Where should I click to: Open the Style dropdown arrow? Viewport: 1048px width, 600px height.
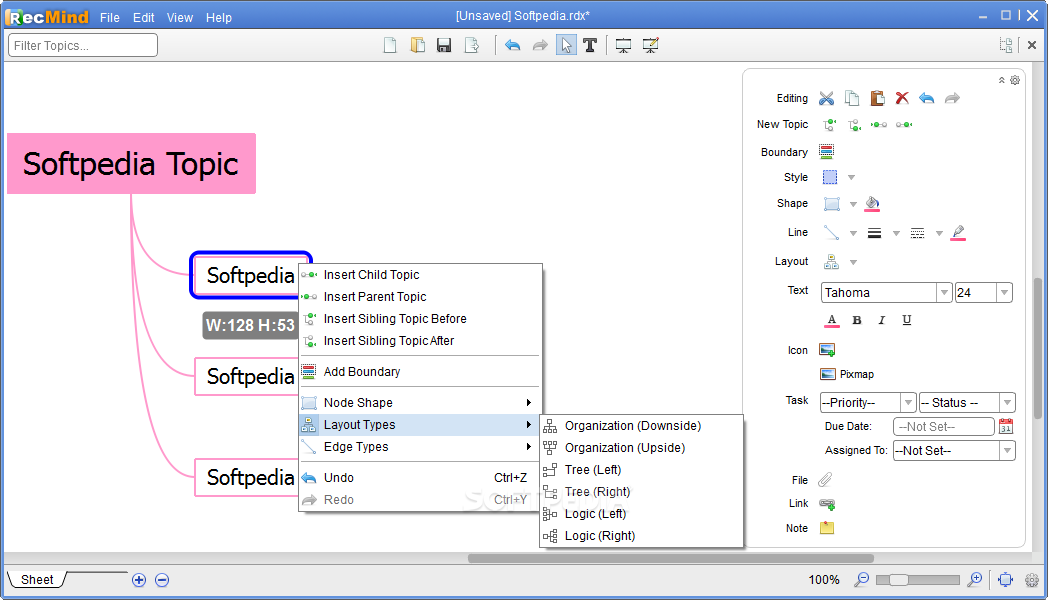852,178
